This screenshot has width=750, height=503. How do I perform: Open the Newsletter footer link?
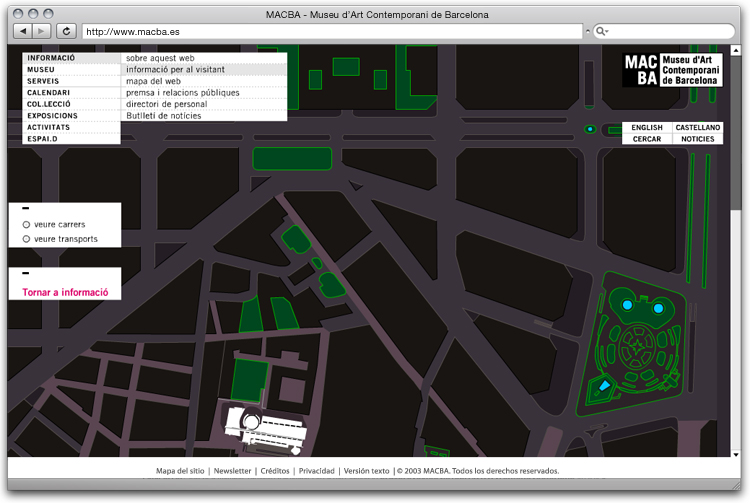coord(232,470)
